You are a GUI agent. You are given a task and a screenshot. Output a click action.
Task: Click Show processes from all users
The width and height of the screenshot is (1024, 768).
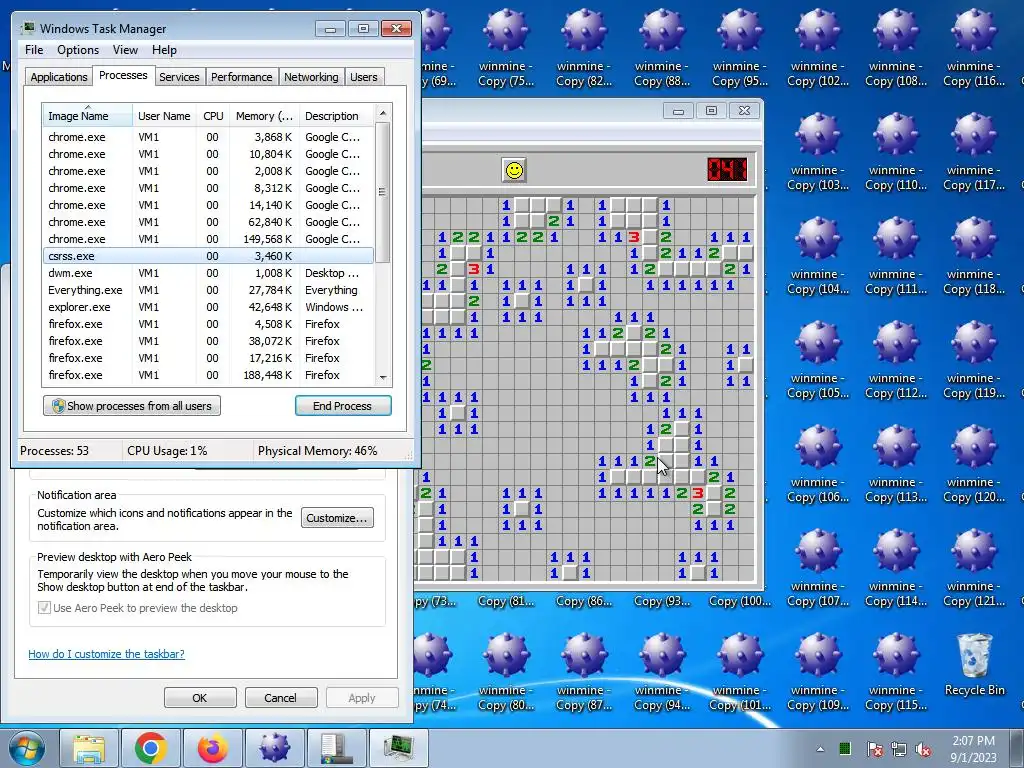tap(131, 406)
